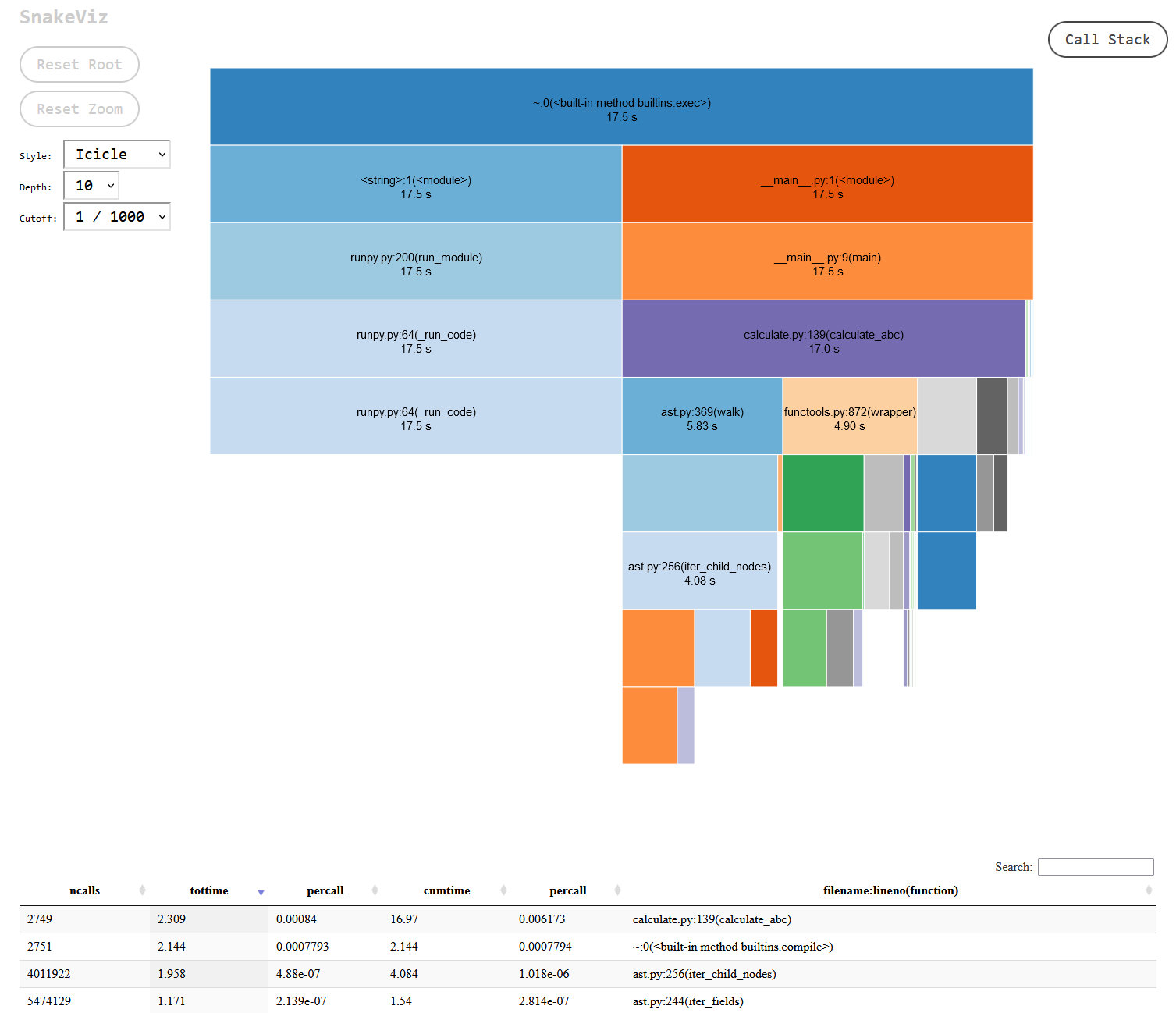Select the orange __main__.py:1(<module>) block
Screen dimensions: 1176x1013
click(x=827, y=184)
